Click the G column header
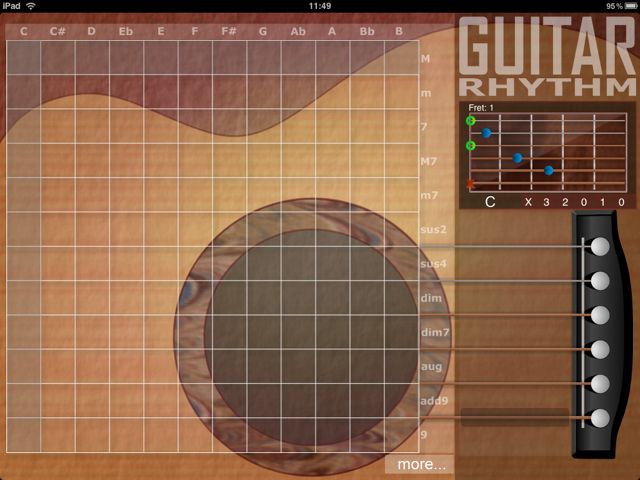 click(x=263, y=31)
